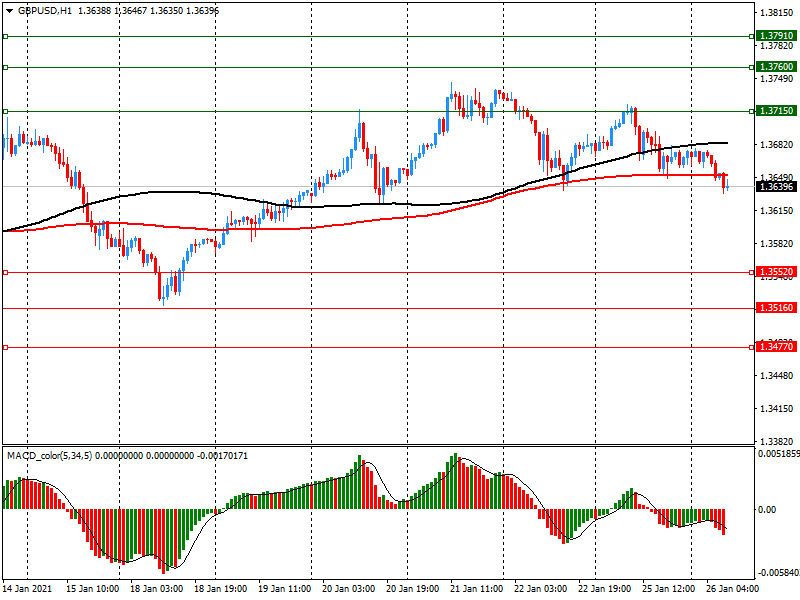Click the close price 1.36396 in chart header

click(203, 11)
